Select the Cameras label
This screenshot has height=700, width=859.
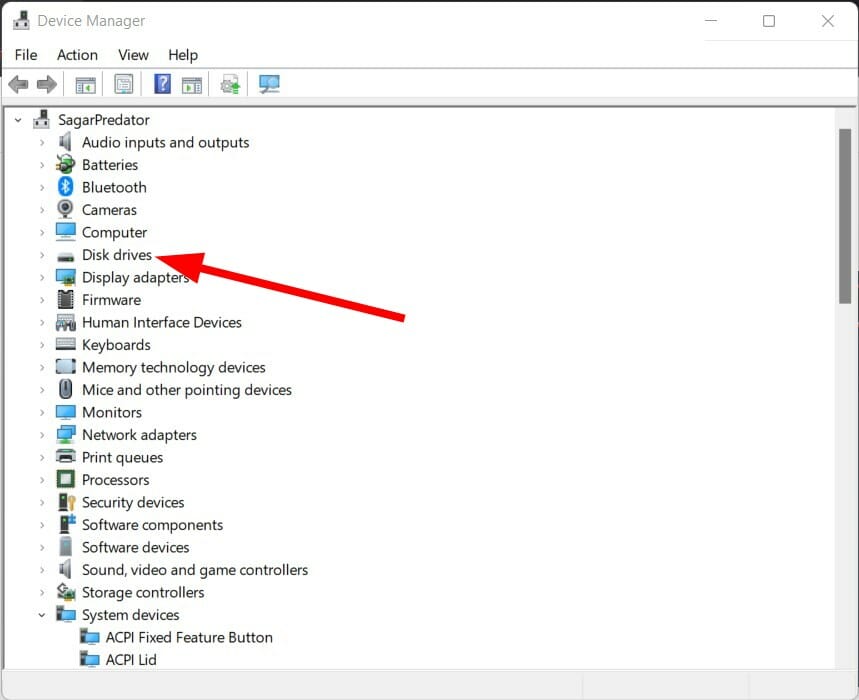point(109,210)
